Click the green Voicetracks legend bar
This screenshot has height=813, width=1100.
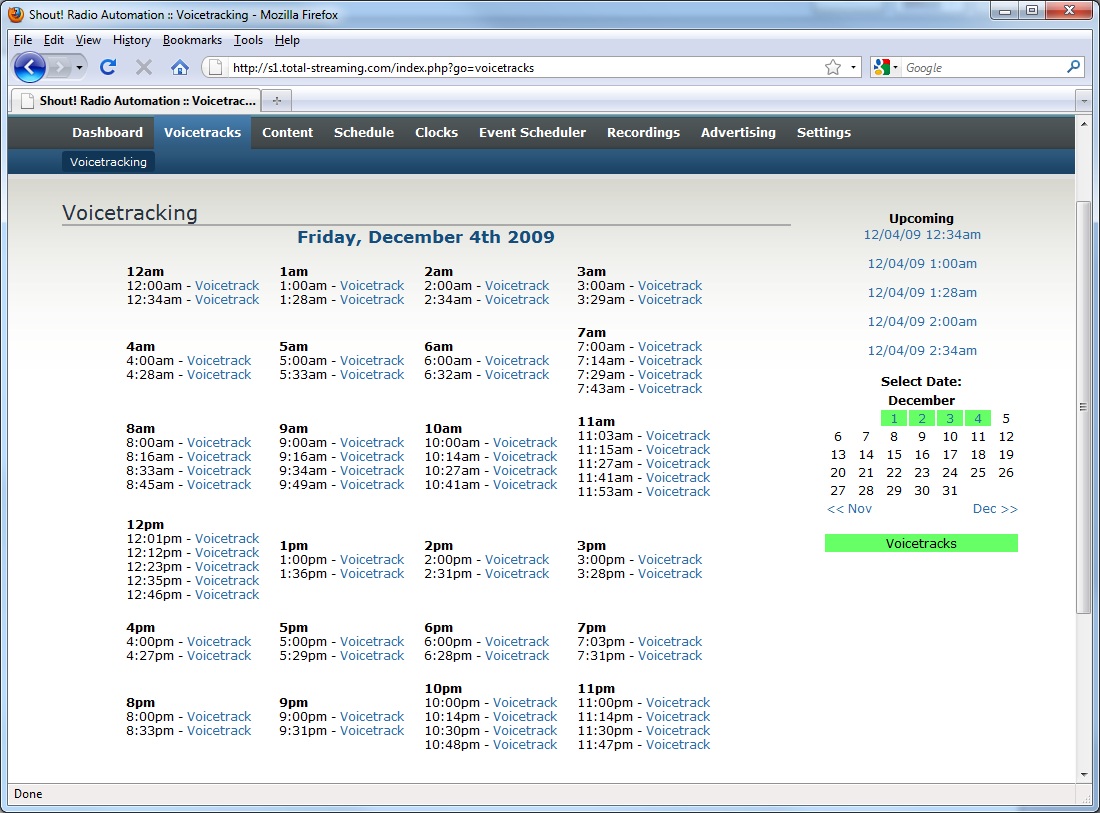point(921,544)
